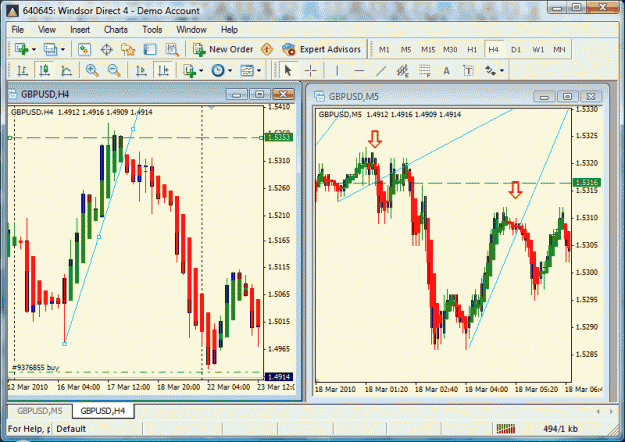625x442 pixels.
Task: Toggle Auto Scroll on the chart
Action: click(x=141, y=71)
